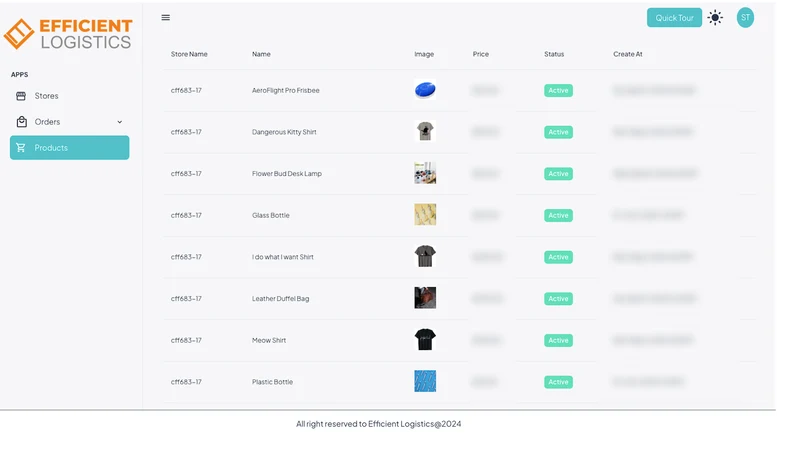Screen dimensions: 800x450
Task: Click the Products shopping cart icon
Action: [x=21, y=147]
